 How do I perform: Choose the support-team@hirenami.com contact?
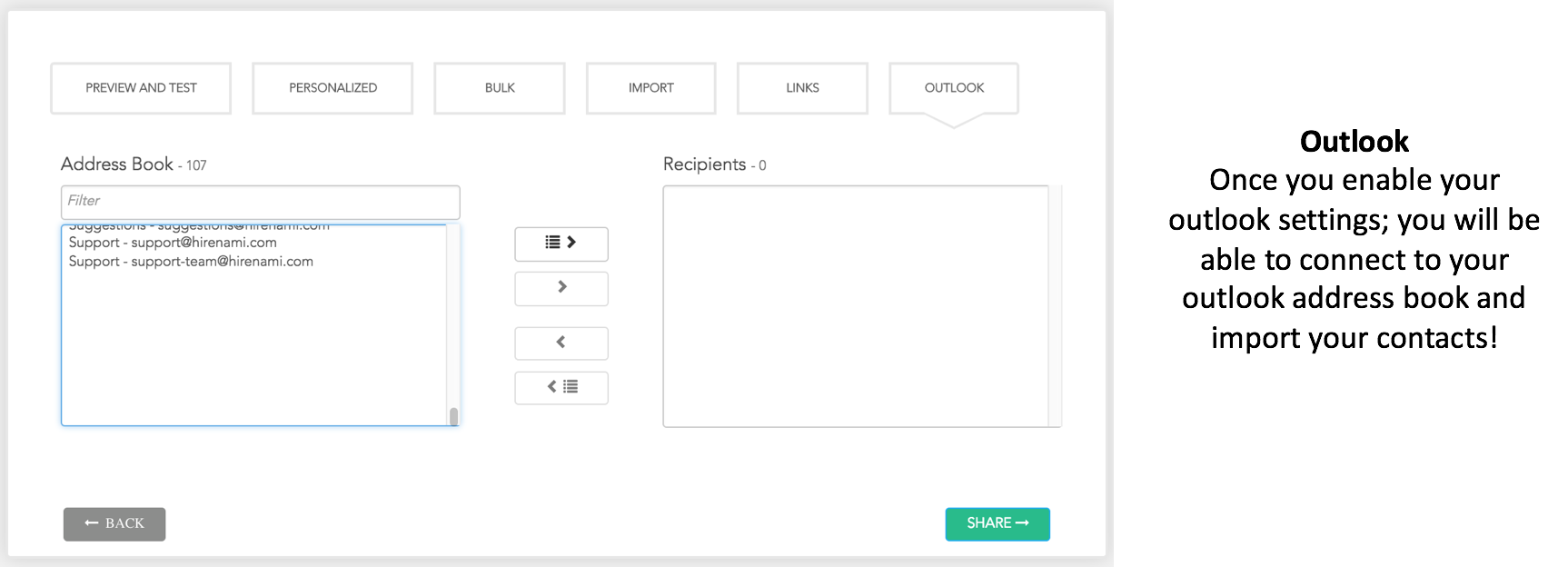click(191, 262)
